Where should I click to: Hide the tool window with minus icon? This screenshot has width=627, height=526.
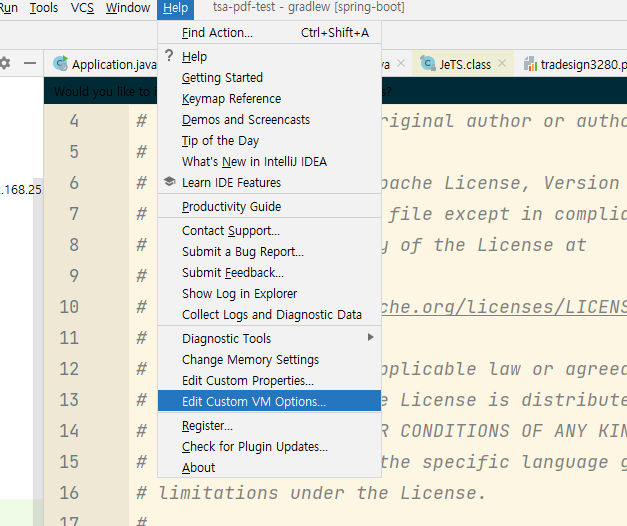tap(30, 63)
